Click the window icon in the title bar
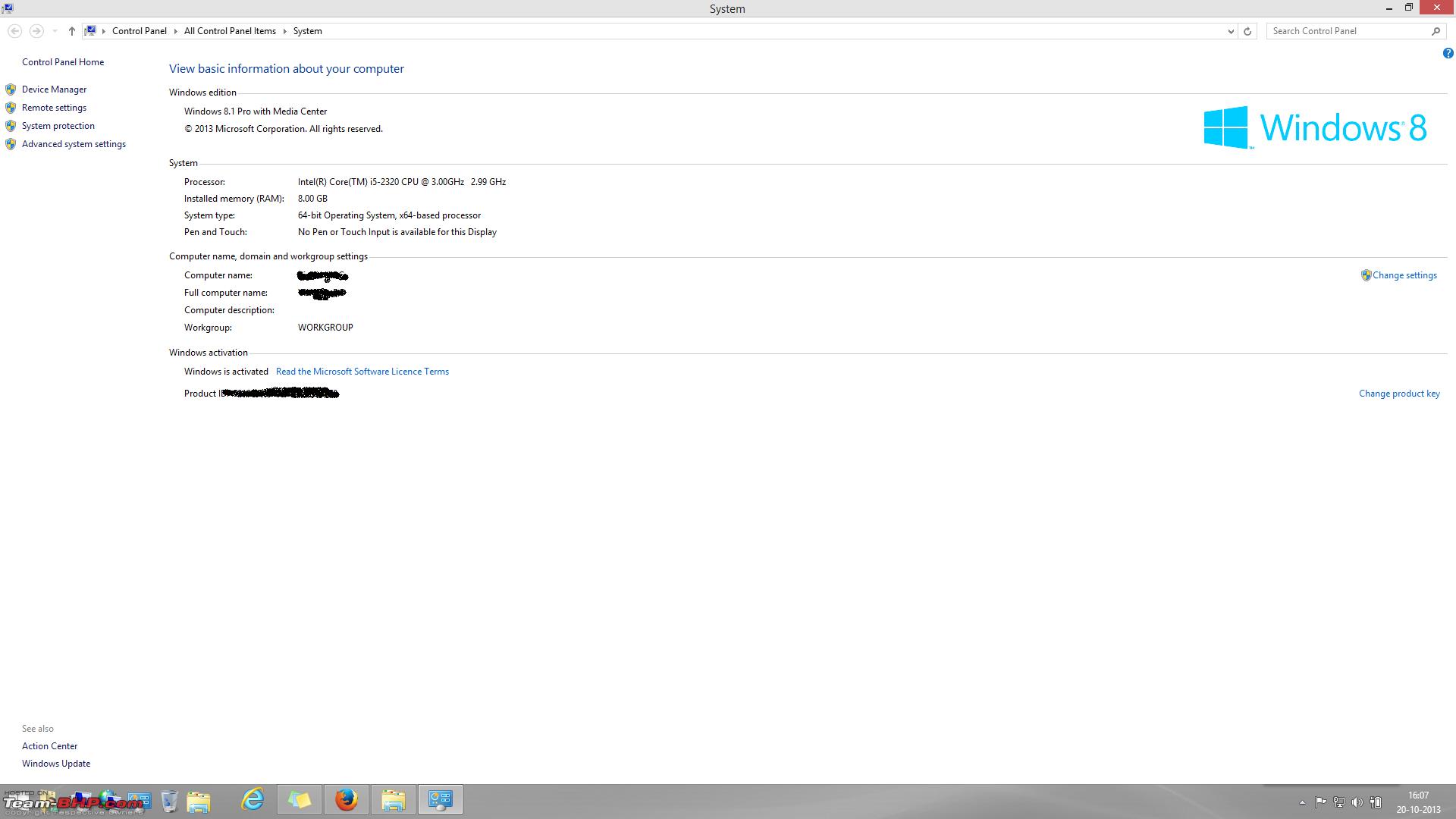The width and height of the screenshot is (1456, 819). coord(8,8)
